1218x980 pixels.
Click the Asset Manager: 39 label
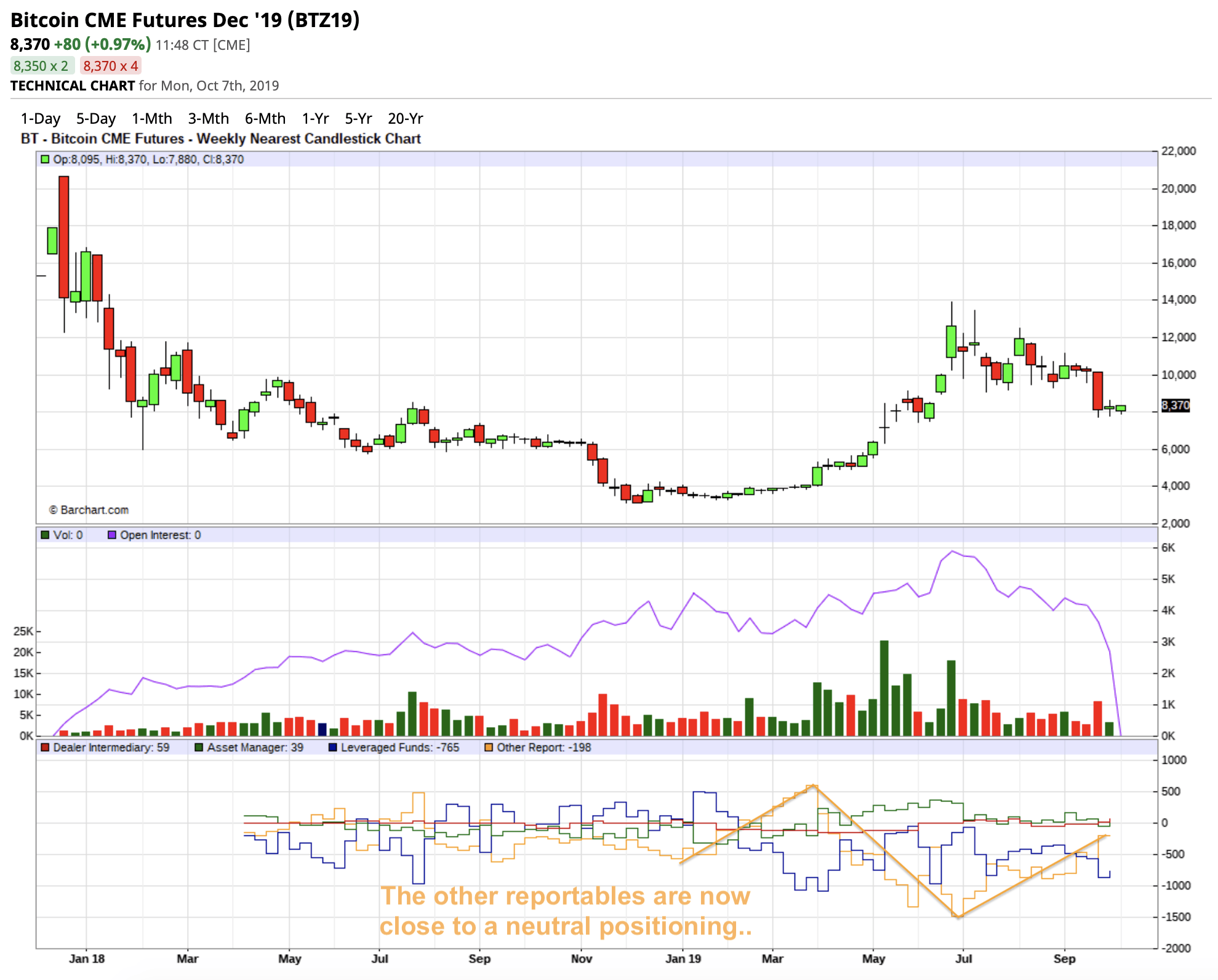tap(255, 747)
